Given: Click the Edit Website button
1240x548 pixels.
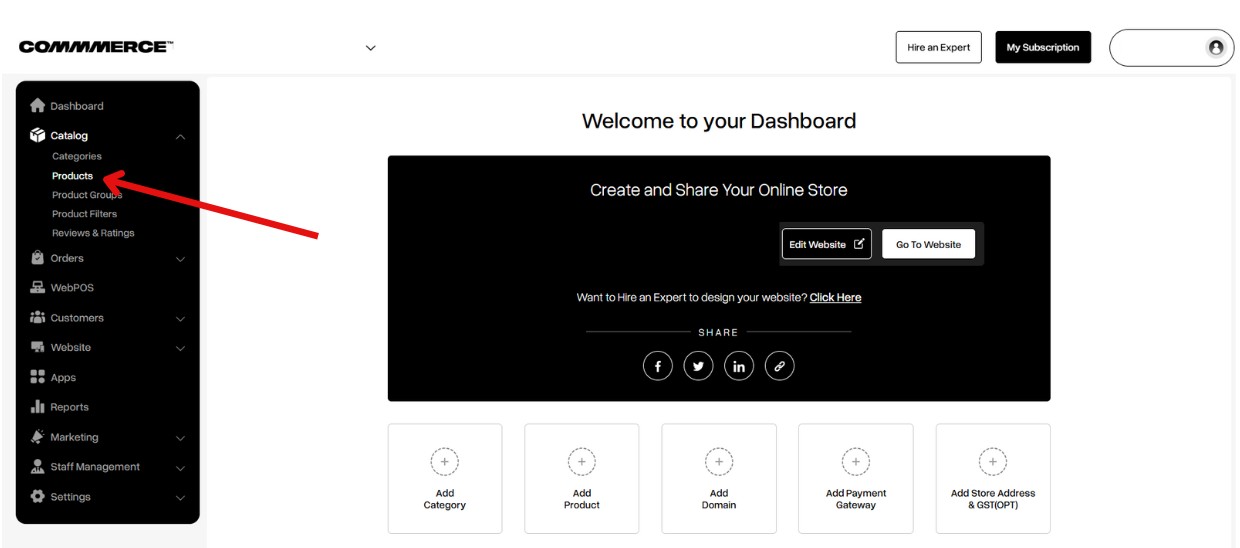Looking at the screenshot, I should tap(826, 244).
